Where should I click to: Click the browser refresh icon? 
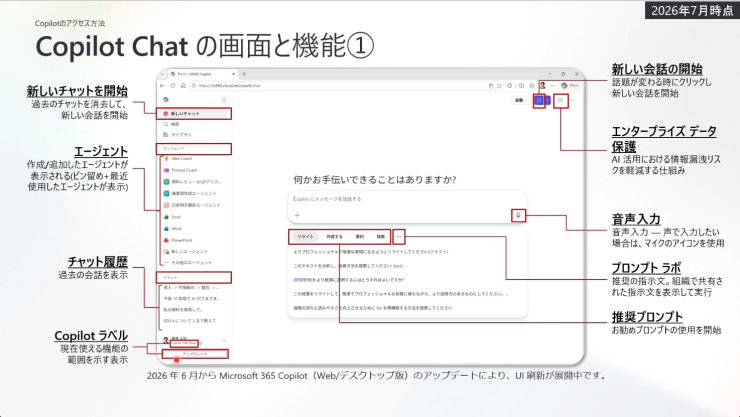tap(173, 86)
